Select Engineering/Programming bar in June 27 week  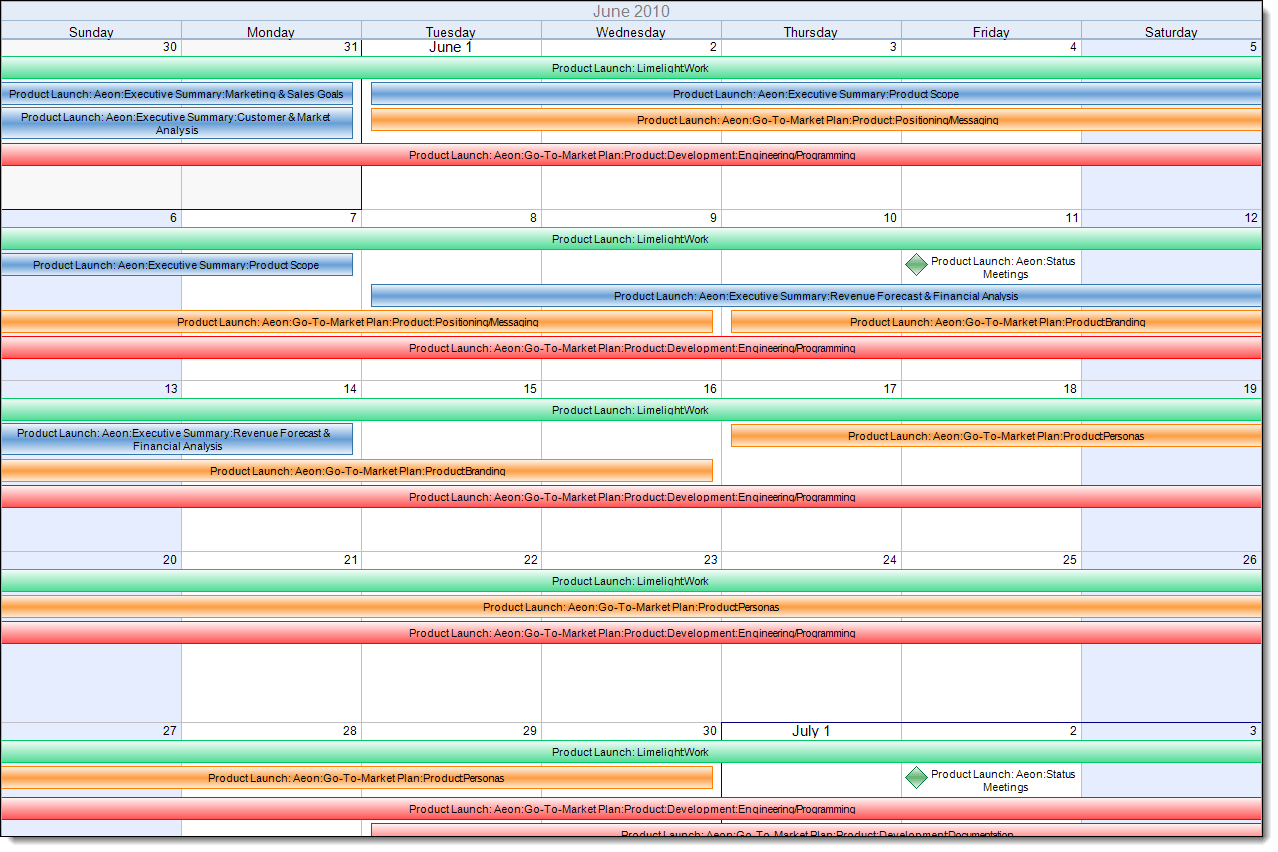coord(631,809)
